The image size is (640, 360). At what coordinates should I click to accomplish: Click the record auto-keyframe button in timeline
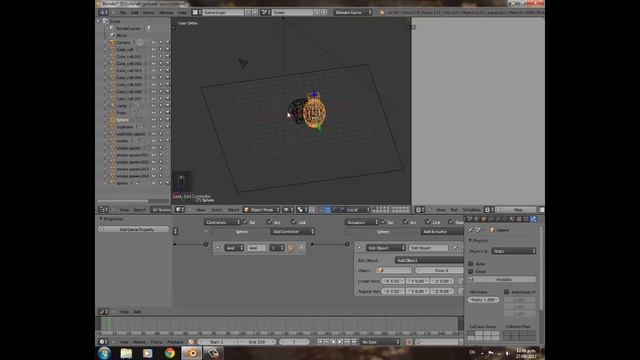[x=409, y=342]
